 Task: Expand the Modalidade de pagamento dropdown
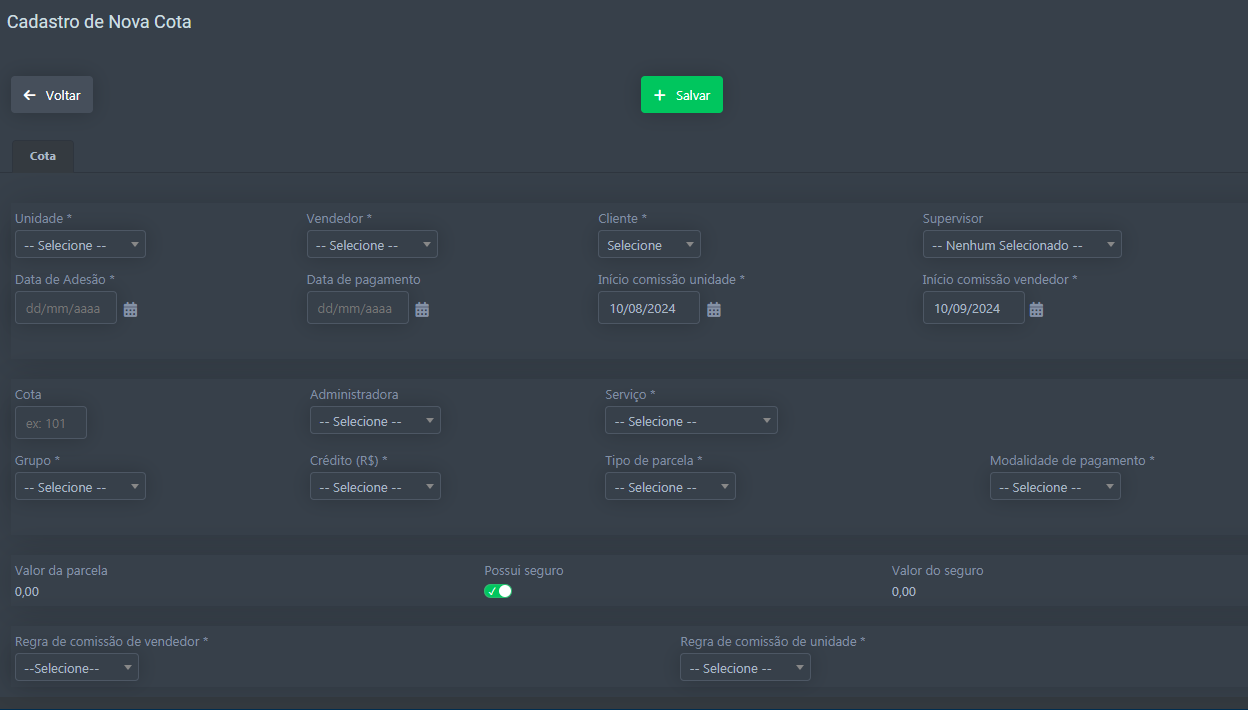point(1055,487)
